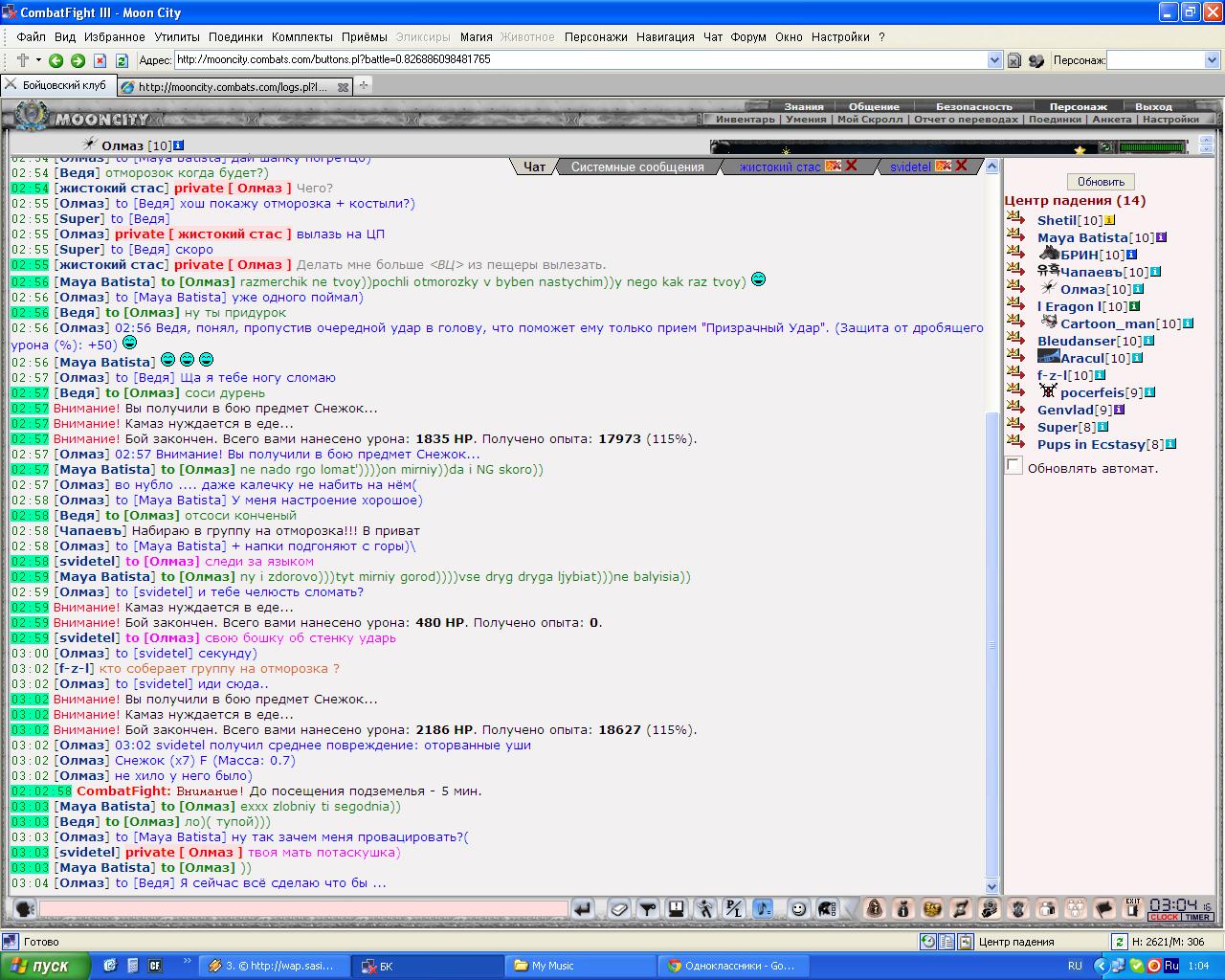Click the eraser clear-chat icon
Viewport: 1225px width, 980px height.
point(619,908)
